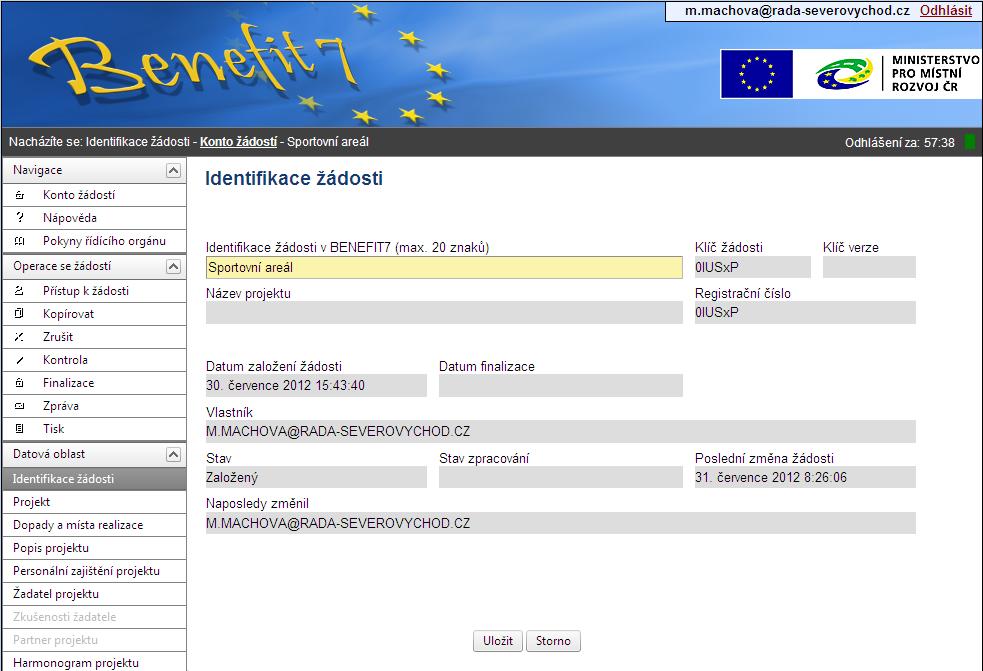Click the Stav value Založený
Image resolution: width=983 pixels, height=671 pixels.
(x=316, y=478)
